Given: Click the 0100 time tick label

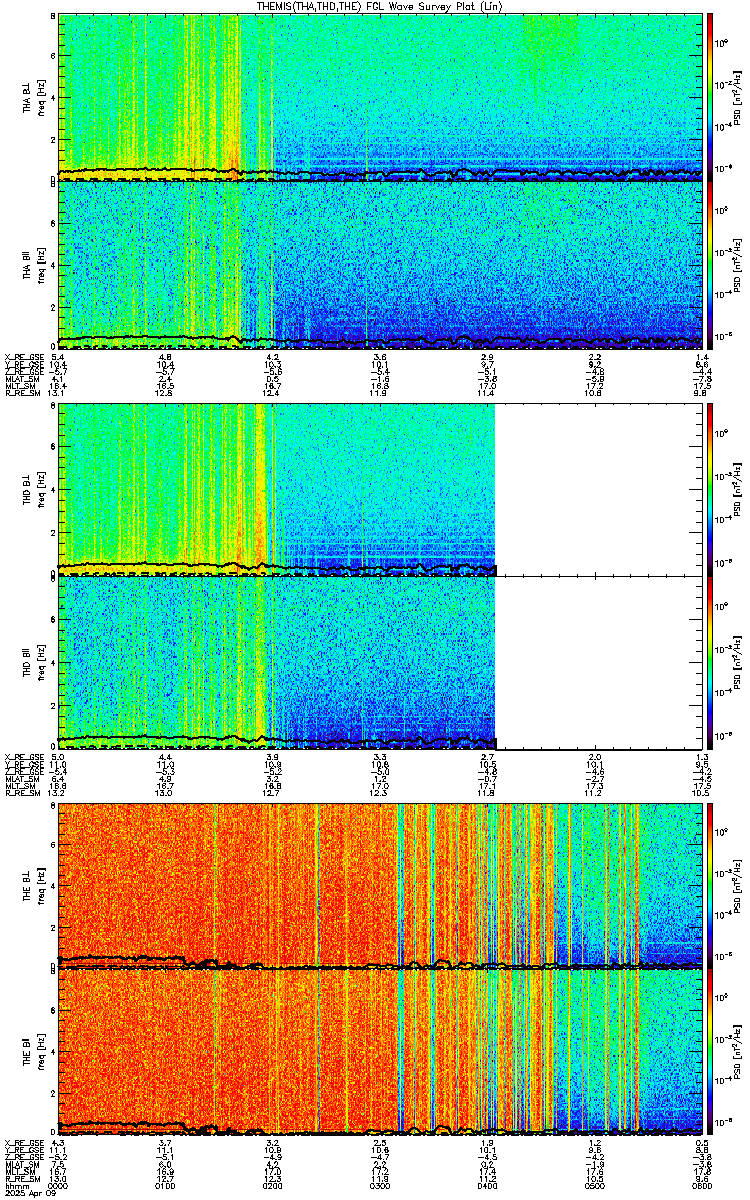Looking at the screenshot, I should pos(165,1185).
